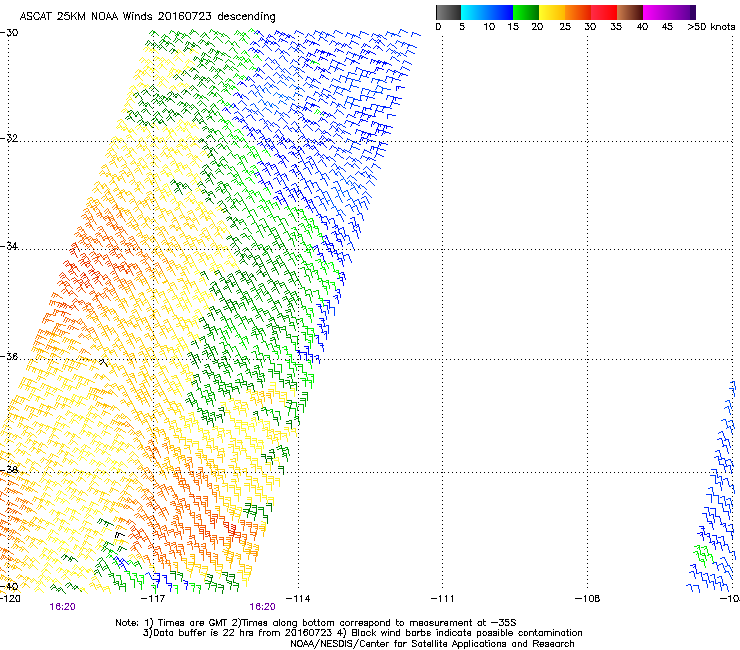Click the ASCAT 25KM NOAA Winds title
This screenshot has width=740, height=650.
point(147,16)
